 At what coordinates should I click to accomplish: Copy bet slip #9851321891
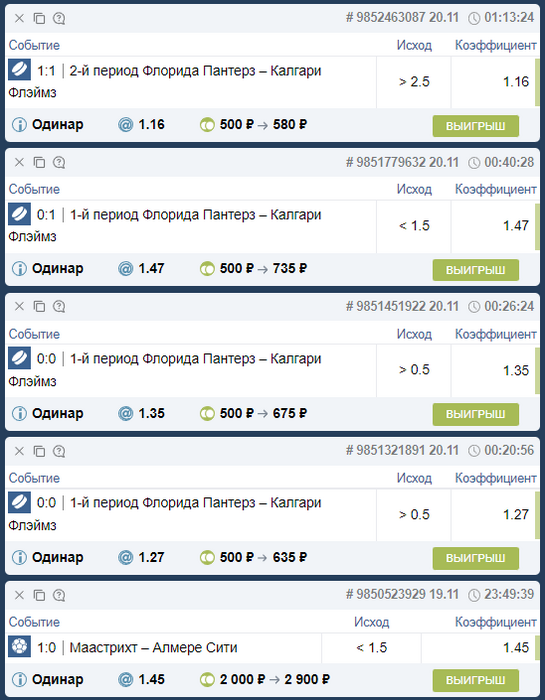[x=39, y=451]
